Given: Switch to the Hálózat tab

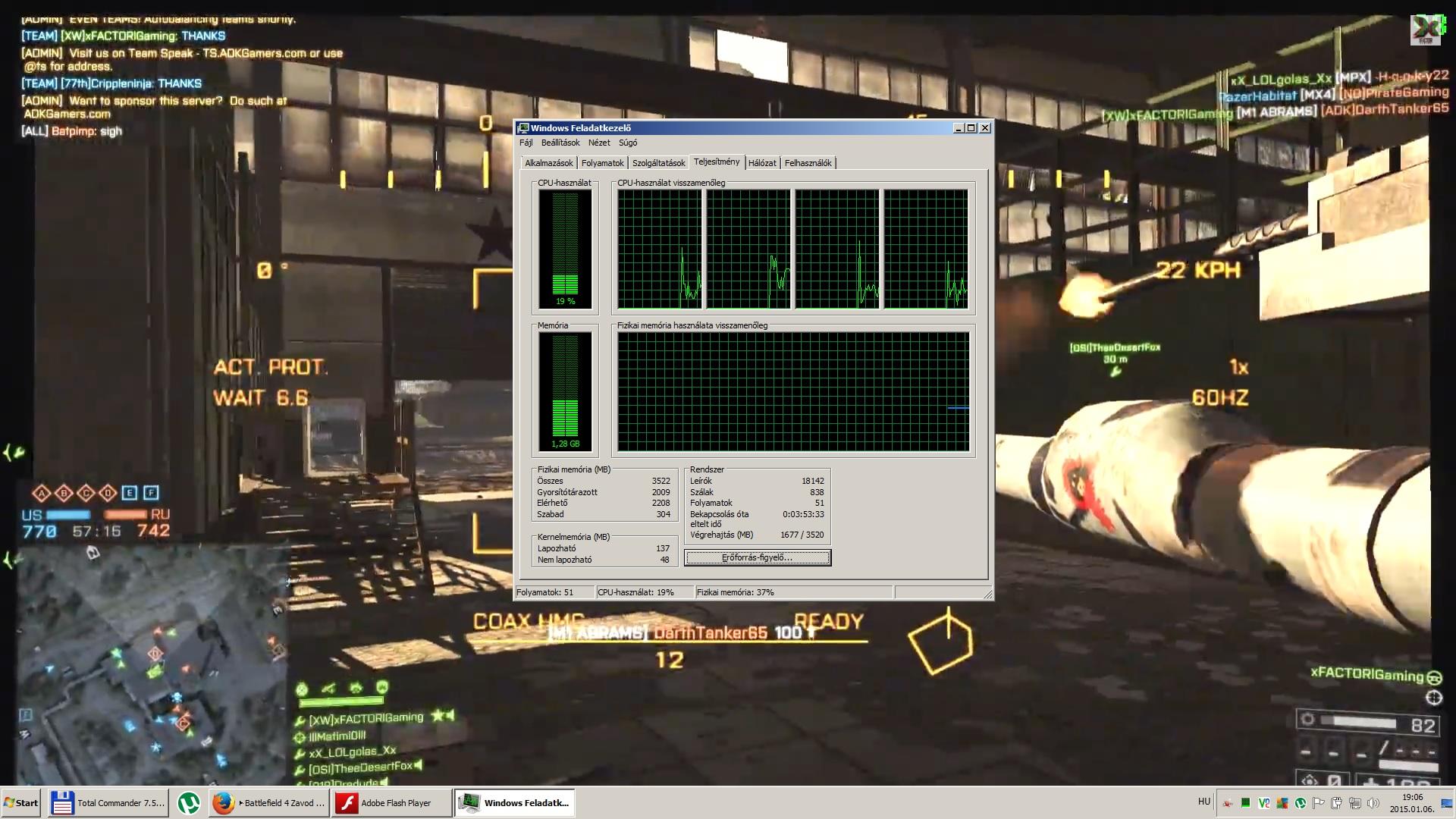Looking at the screenshot, I should click(762, 163).
